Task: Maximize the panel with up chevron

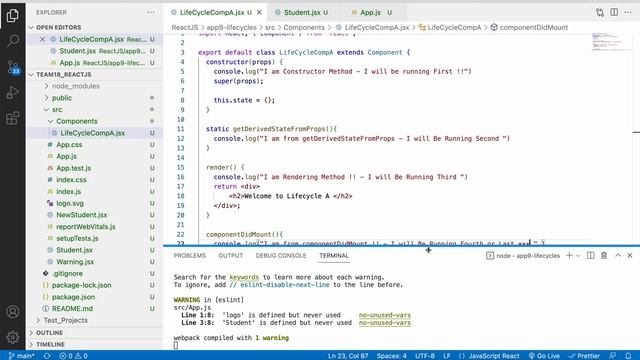Action: pos(618,256)
